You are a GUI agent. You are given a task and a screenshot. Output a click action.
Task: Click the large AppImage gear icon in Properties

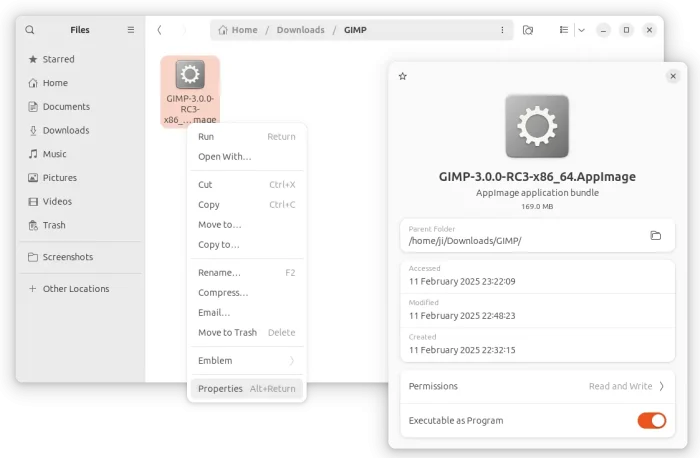point(537,126)
